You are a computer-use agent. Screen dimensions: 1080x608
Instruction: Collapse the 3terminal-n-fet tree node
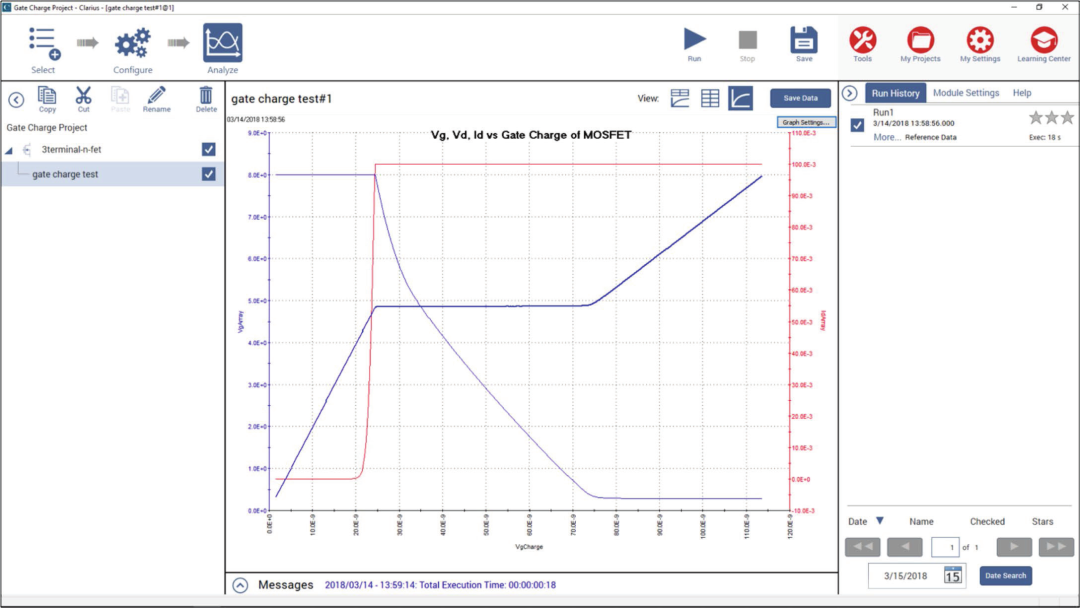coord(10,150)
